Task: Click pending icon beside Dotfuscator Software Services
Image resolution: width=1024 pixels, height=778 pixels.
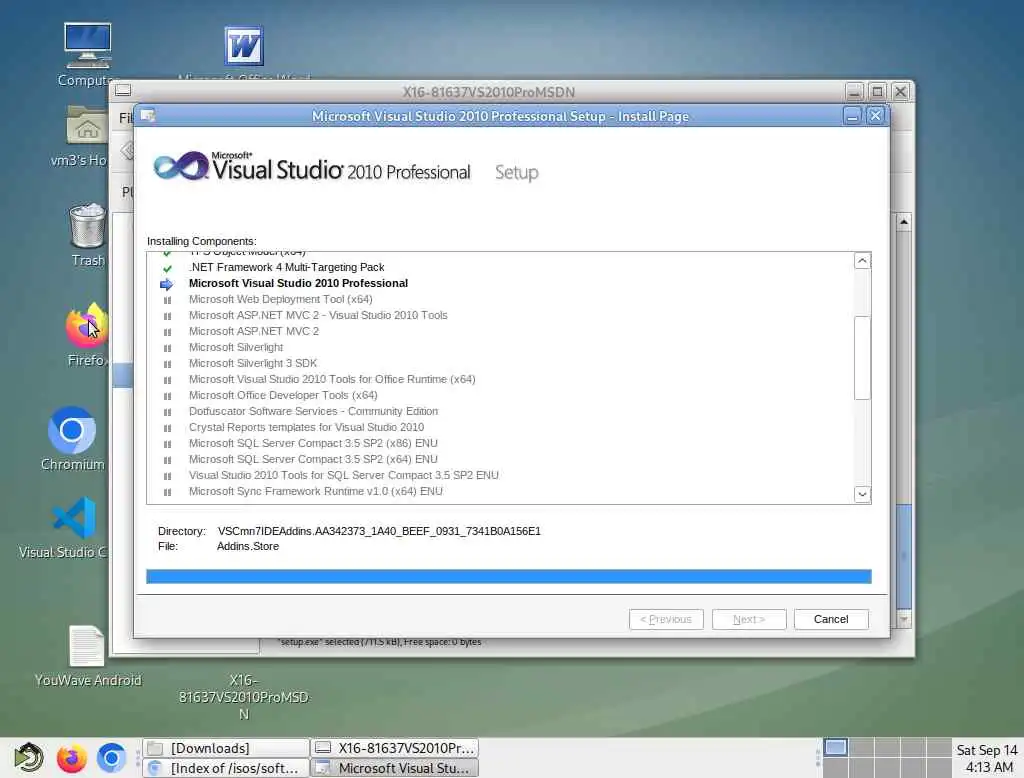Action: click(x=167, y=412)
